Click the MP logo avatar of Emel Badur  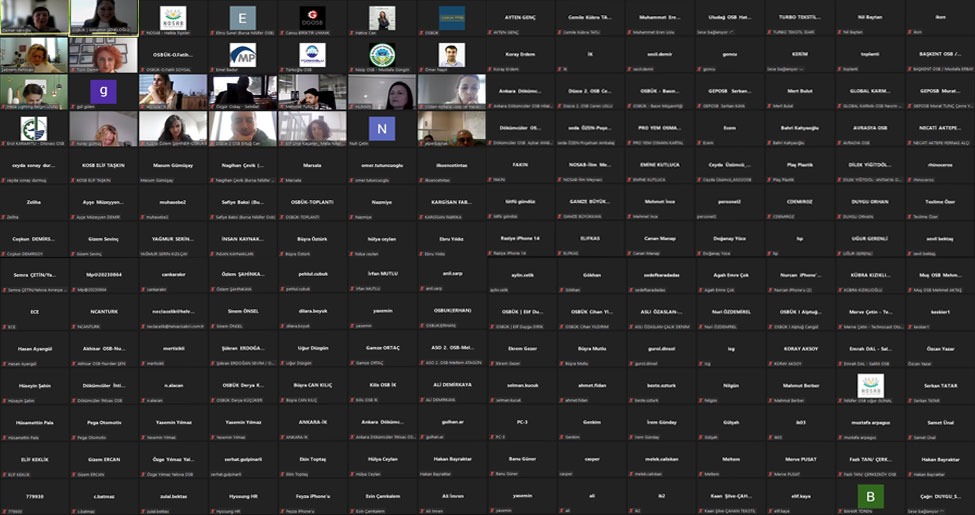pyautogui.click(x=243, y=55)
